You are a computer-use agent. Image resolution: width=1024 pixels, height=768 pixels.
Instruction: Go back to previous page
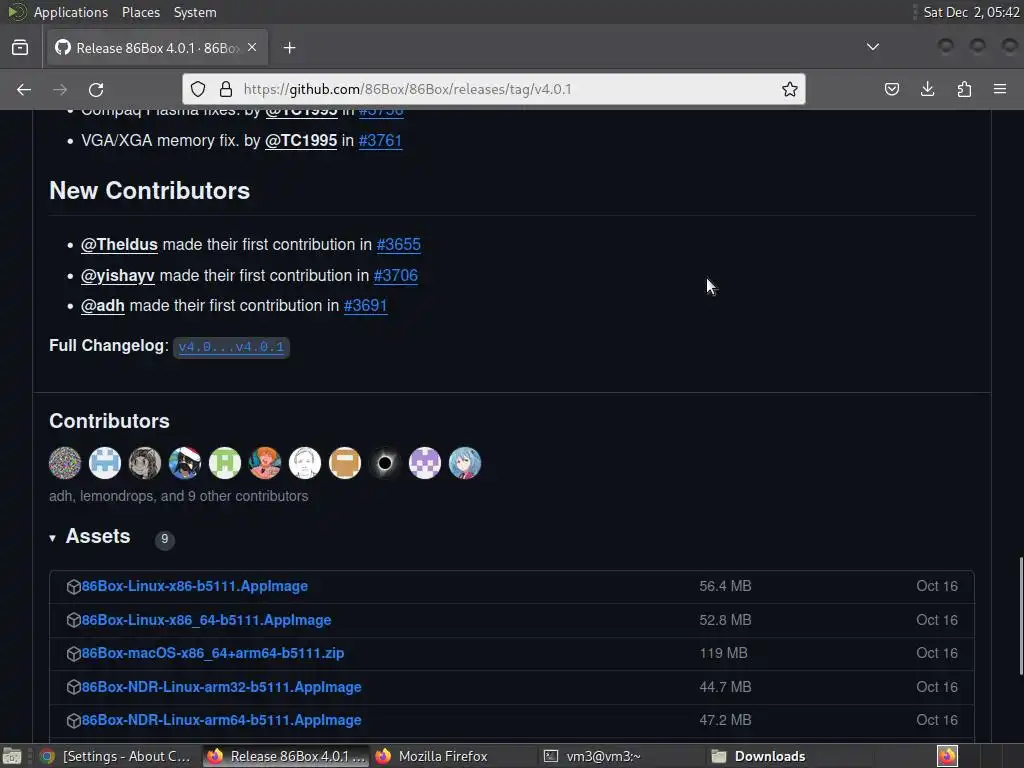(24, 89)
